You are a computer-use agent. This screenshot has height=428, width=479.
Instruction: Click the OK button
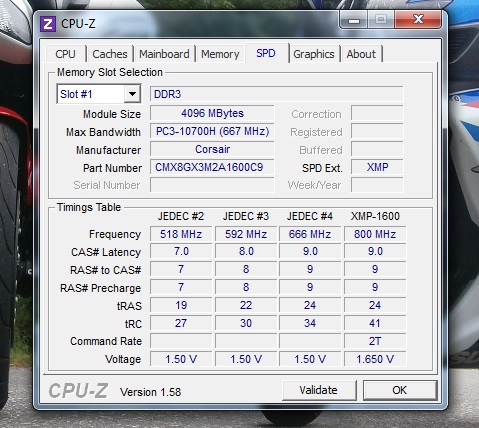(x=400, y=390)
